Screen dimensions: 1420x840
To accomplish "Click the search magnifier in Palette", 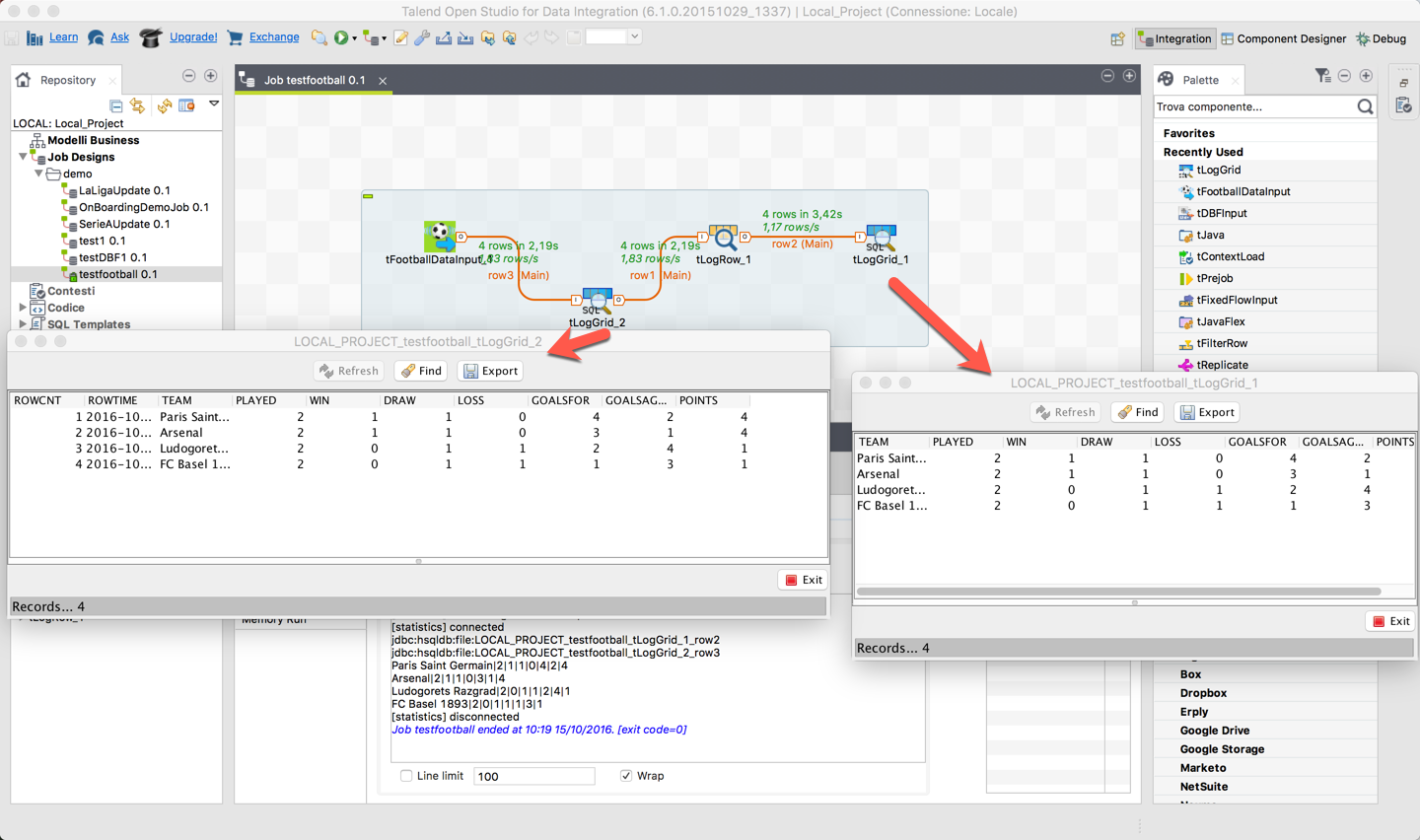I will [x=1365, y=106].
